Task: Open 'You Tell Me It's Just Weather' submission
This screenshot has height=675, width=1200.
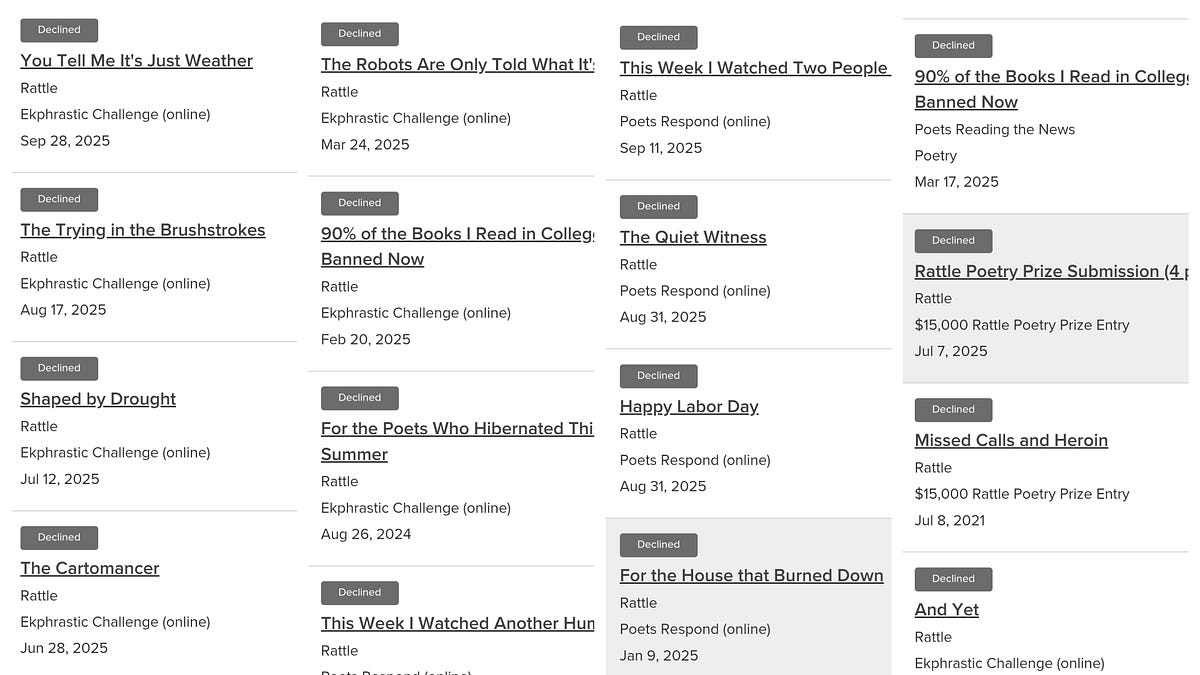Action: click(137, 60)
